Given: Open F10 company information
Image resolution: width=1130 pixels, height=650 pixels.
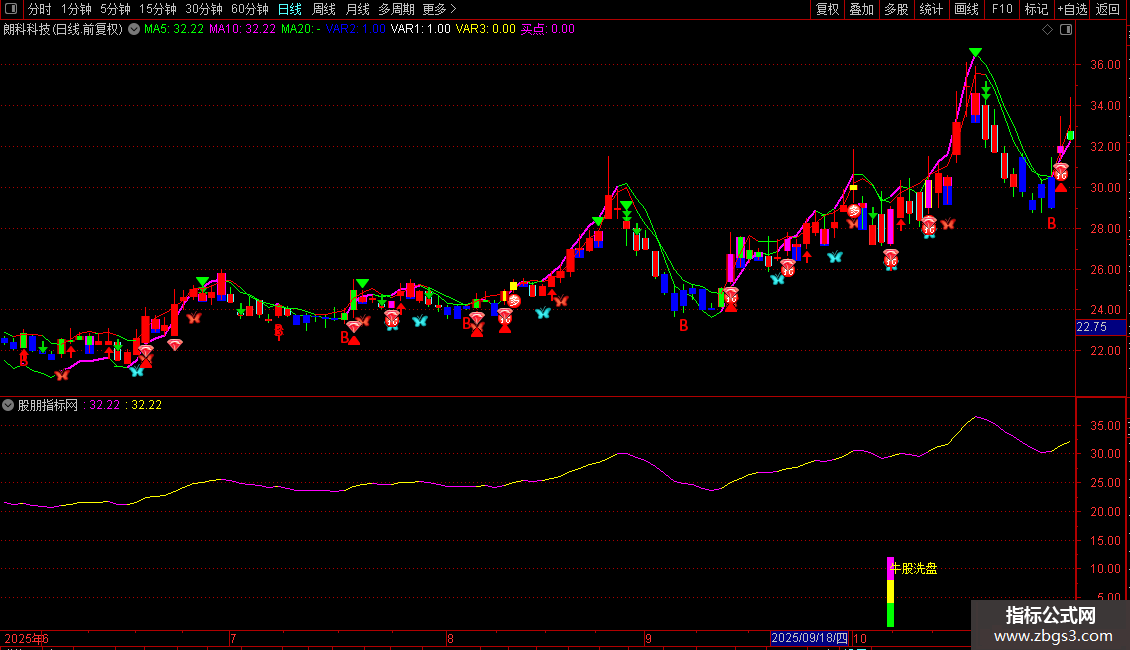Looking at the screenshot, I should point(1001,9).
